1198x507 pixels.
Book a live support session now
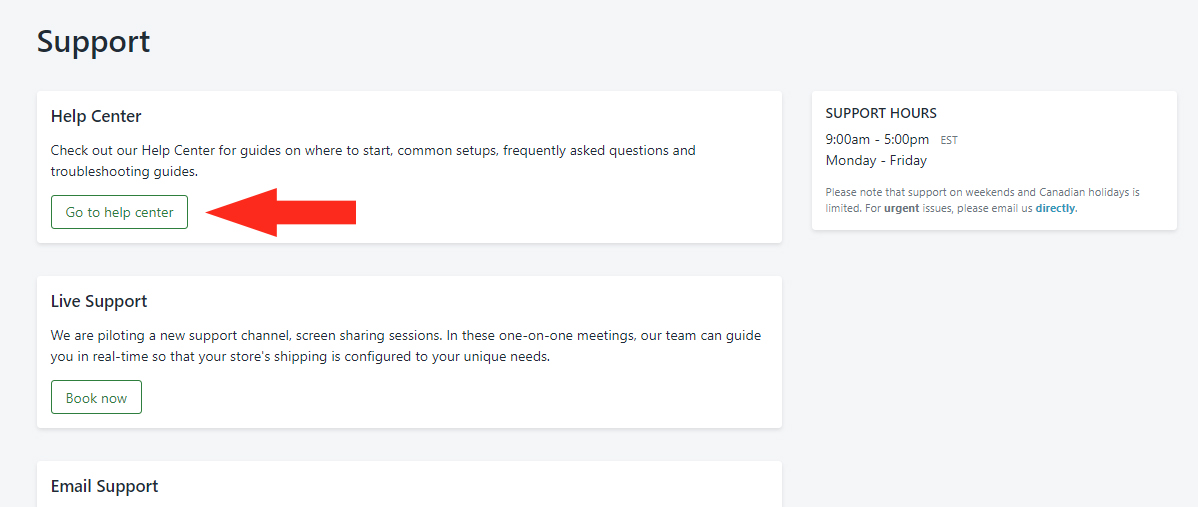96,397
